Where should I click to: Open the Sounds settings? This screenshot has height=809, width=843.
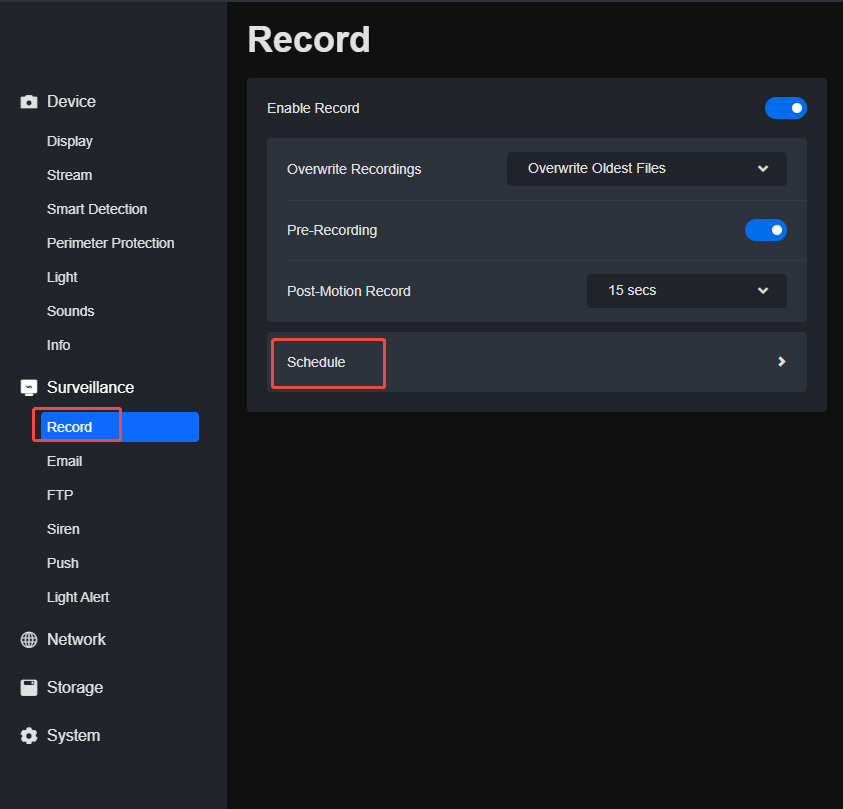pos(70,311)
